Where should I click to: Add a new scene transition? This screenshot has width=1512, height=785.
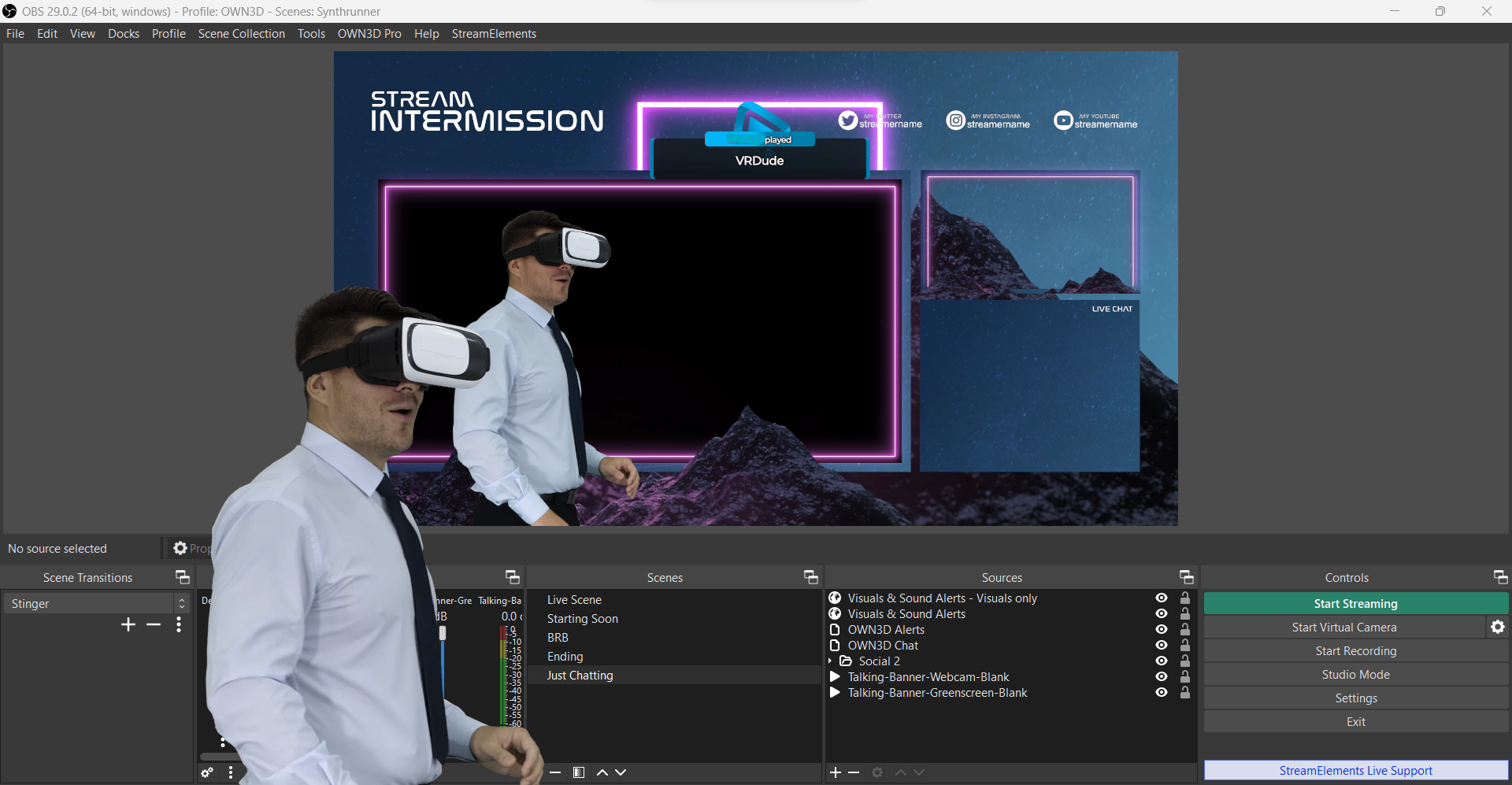coord(128,624)
